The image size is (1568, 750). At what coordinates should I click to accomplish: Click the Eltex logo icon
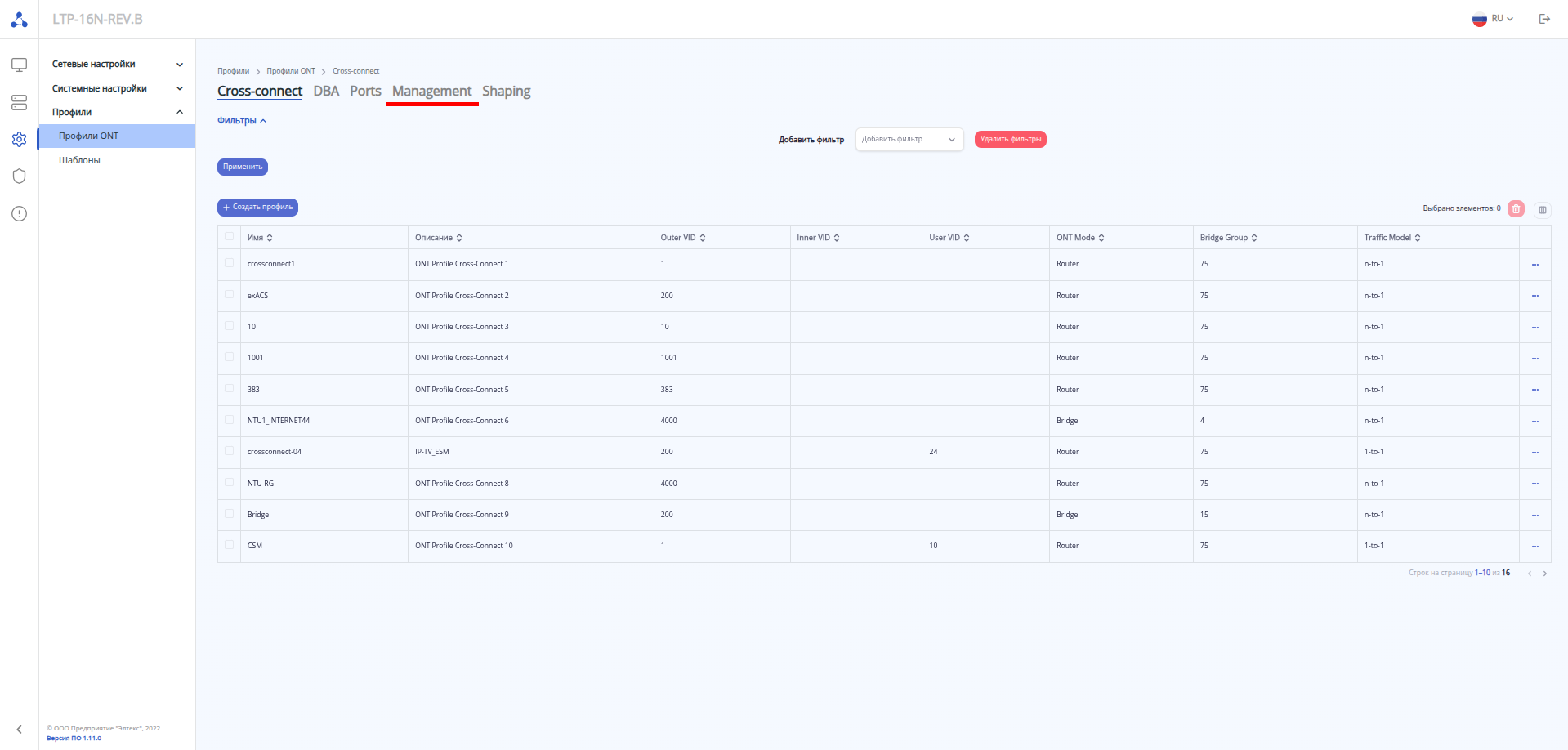tap(19, 20)
